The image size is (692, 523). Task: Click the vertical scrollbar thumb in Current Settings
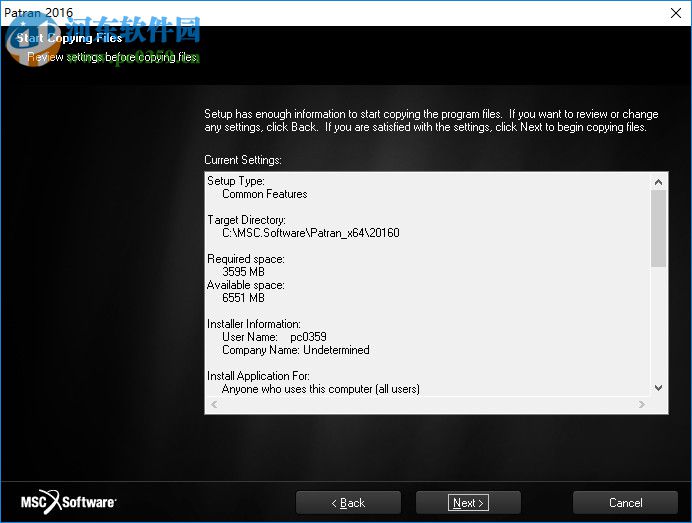pyautogui.click(x=658, y=228)
